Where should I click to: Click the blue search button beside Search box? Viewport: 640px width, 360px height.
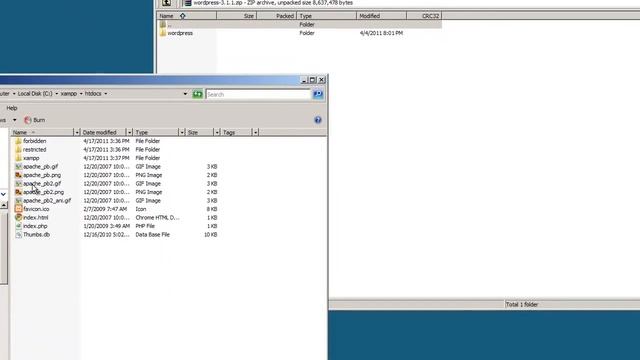(318, 94)
